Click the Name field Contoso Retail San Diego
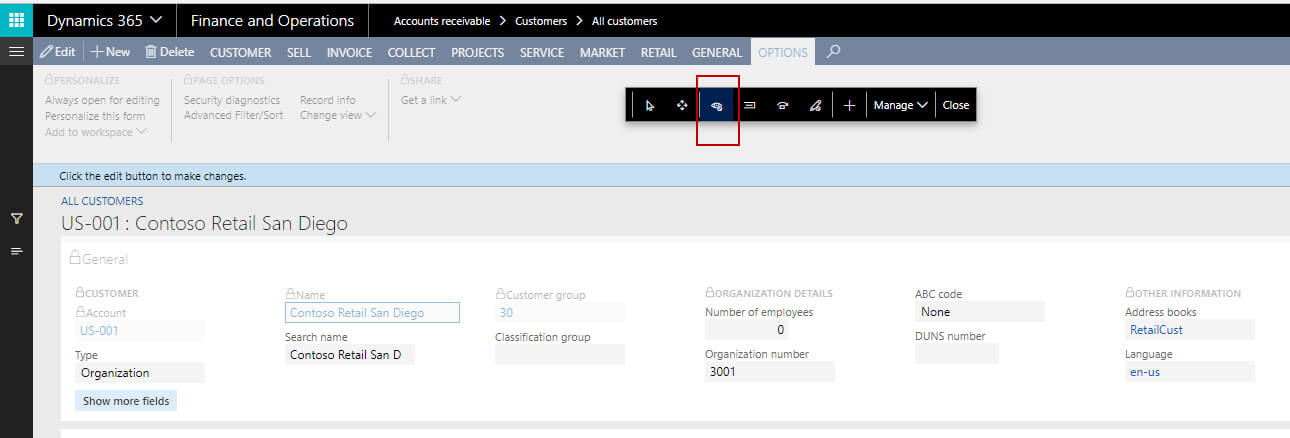 tap(372, 313)
